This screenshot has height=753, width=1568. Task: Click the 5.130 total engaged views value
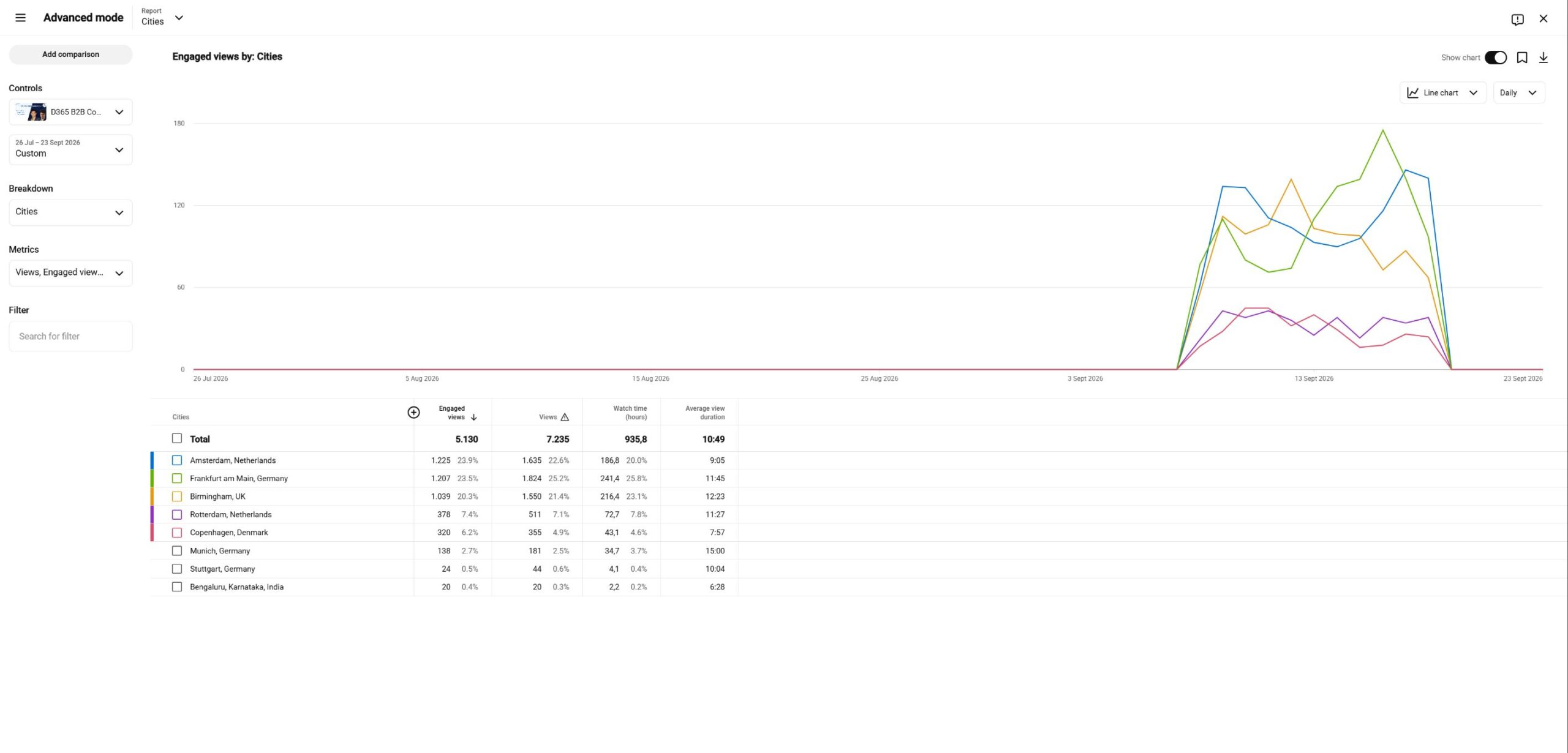tap(467, 439)
